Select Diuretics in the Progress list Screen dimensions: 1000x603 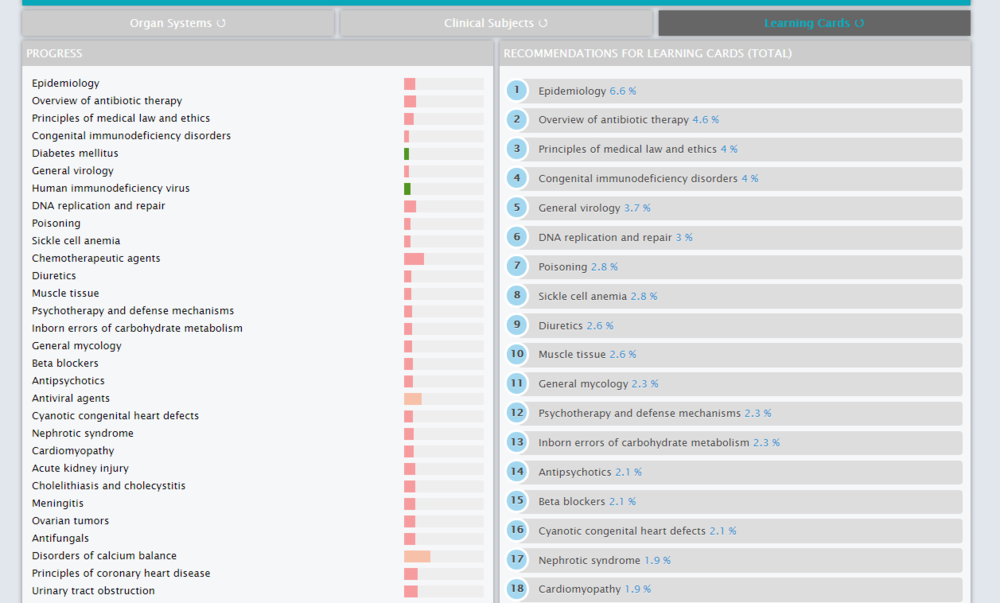pos(54,276)
